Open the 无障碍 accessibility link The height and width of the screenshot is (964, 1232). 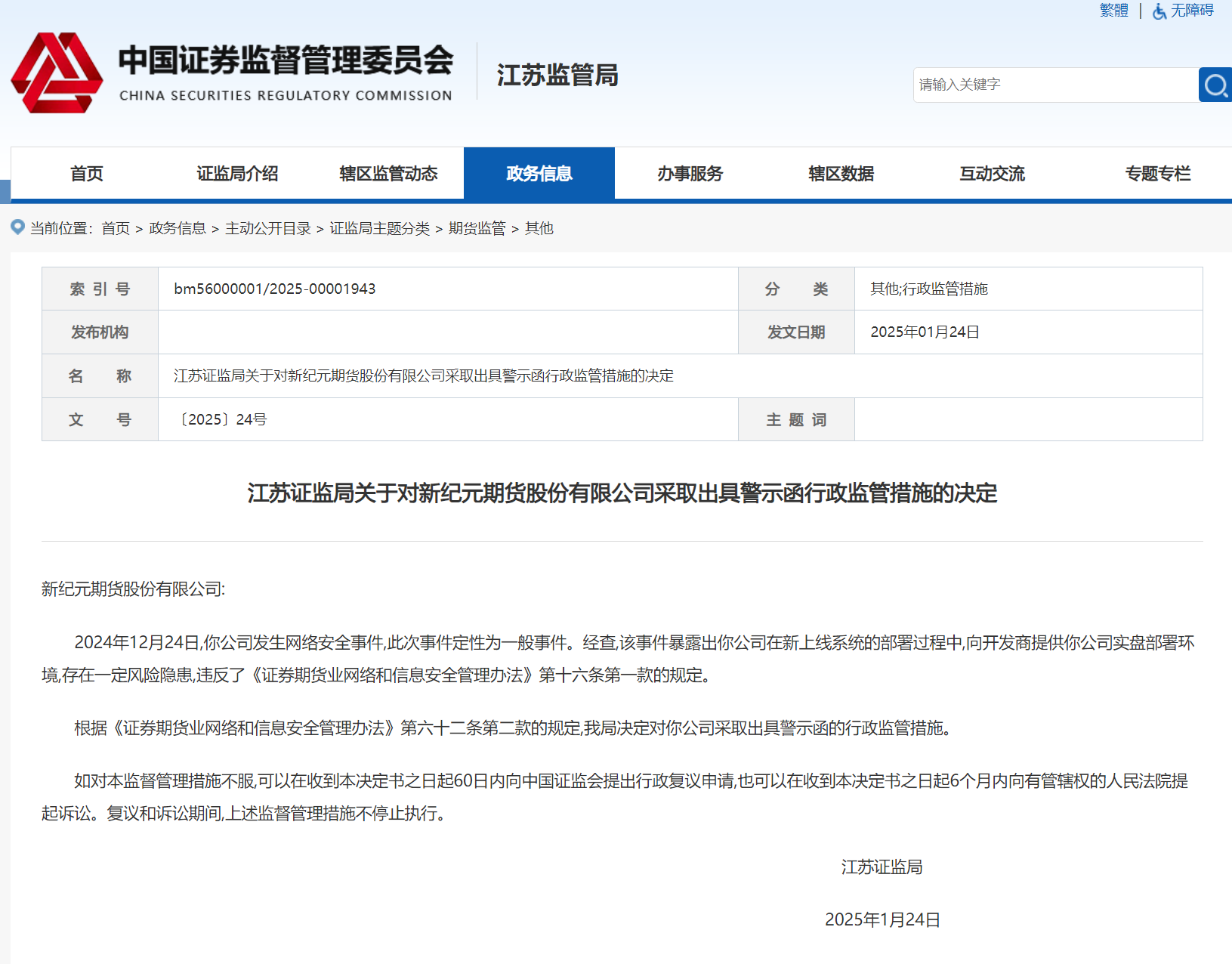coord(1192,11)
